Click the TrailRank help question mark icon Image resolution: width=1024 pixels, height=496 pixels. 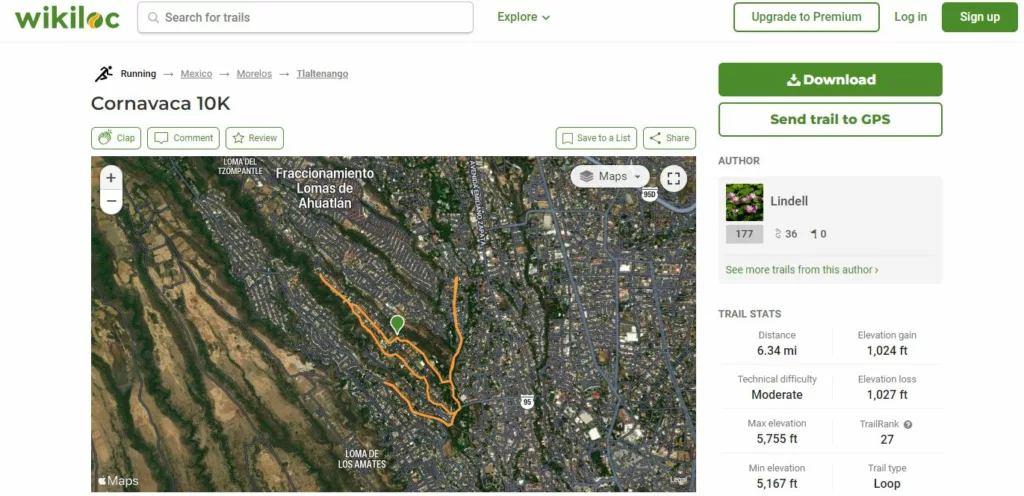tap(908, 424)
